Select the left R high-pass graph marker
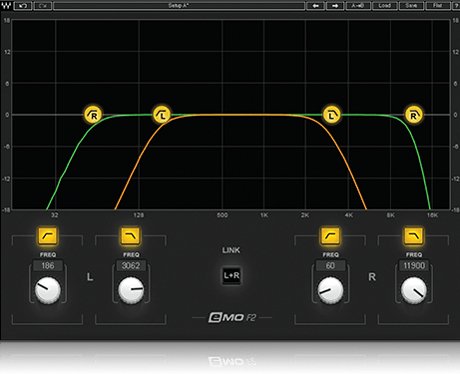This screenshot has width=460, height=374. coord(93,115)
